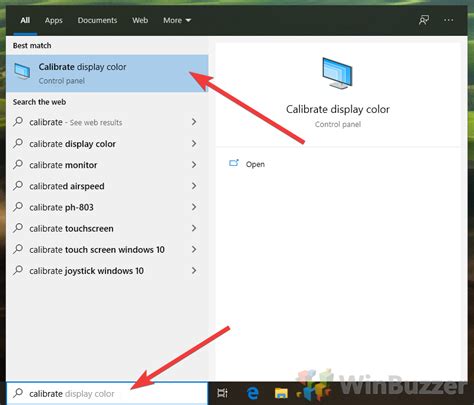474x405 pixels.
Task: Open the feedback icon in search header
Action: pyautogui.click(x=424, y=20)
